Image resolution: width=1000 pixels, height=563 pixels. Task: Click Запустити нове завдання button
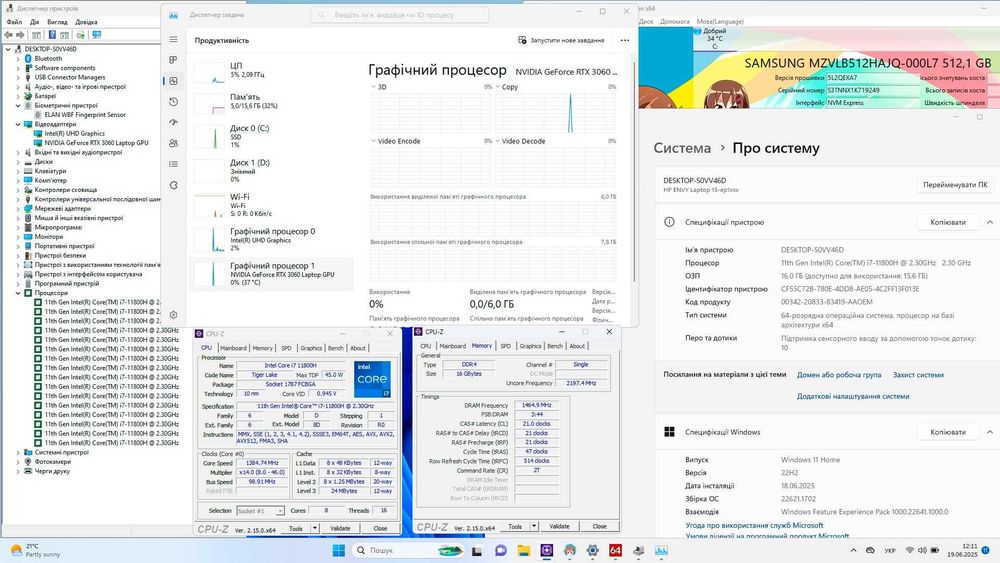[561, 40]
